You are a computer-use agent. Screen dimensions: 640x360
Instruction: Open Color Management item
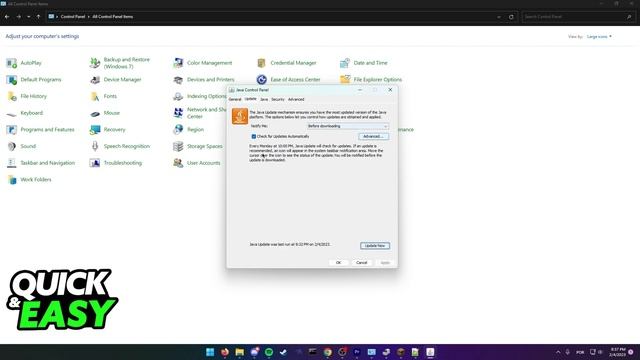click(x=203, y=63)
